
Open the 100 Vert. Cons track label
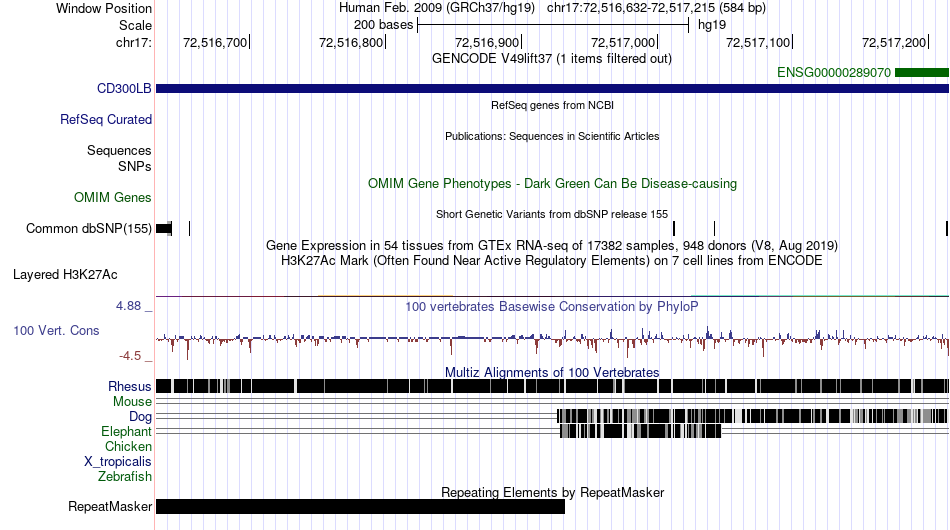[56, 330]
